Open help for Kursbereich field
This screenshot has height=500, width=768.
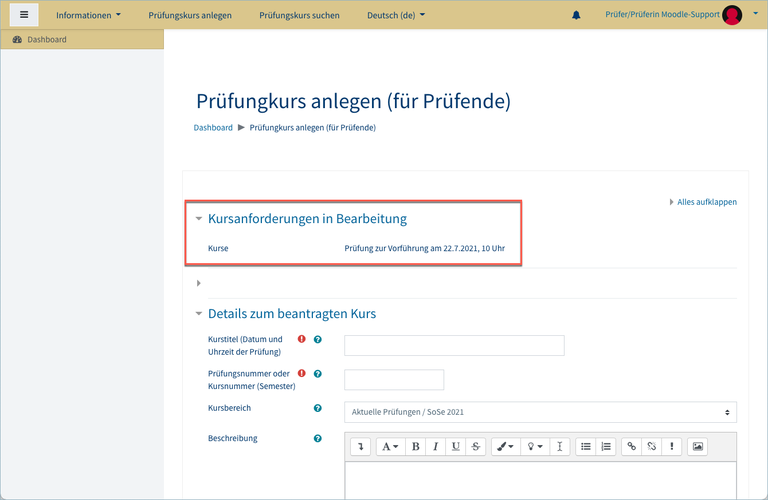tap(317, 408)
